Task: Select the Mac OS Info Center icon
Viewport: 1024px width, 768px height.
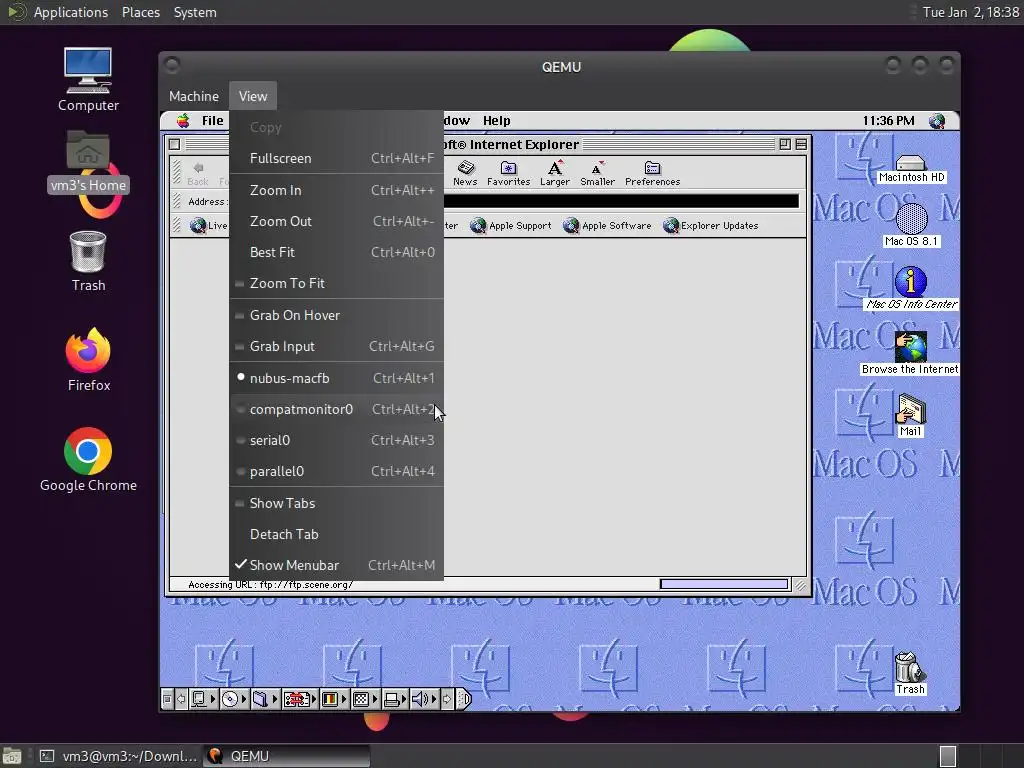Action: [911, 288]
